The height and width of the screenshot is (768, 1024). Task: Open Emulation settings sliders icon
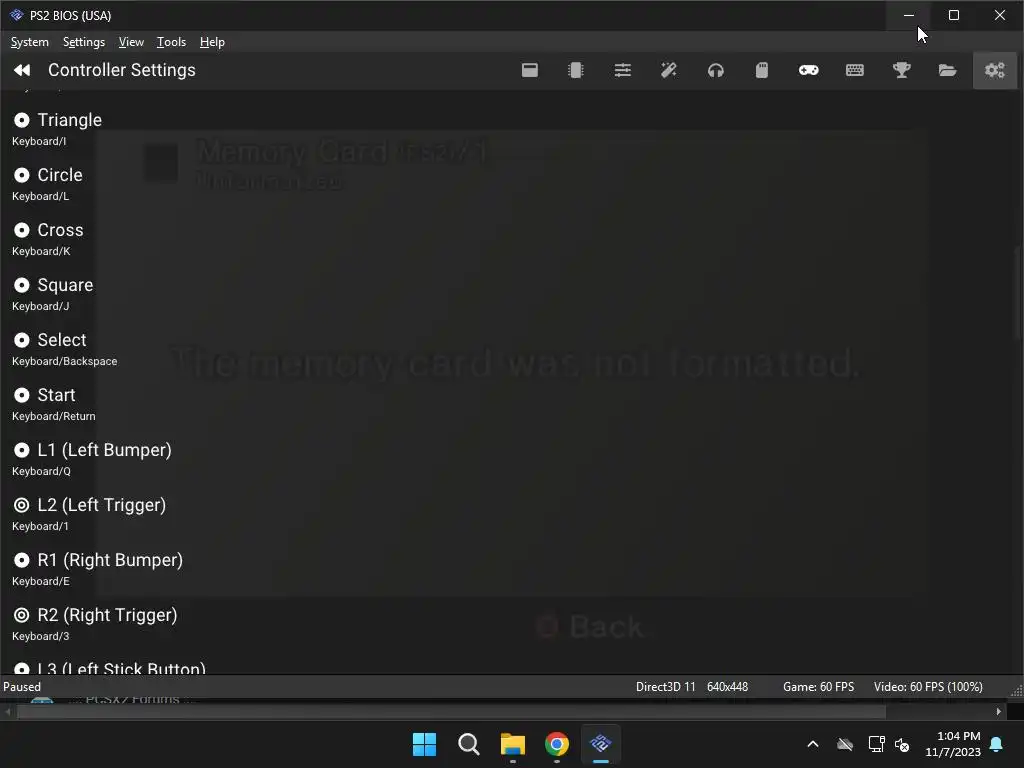pyautogui.click(x=622, y=70)
